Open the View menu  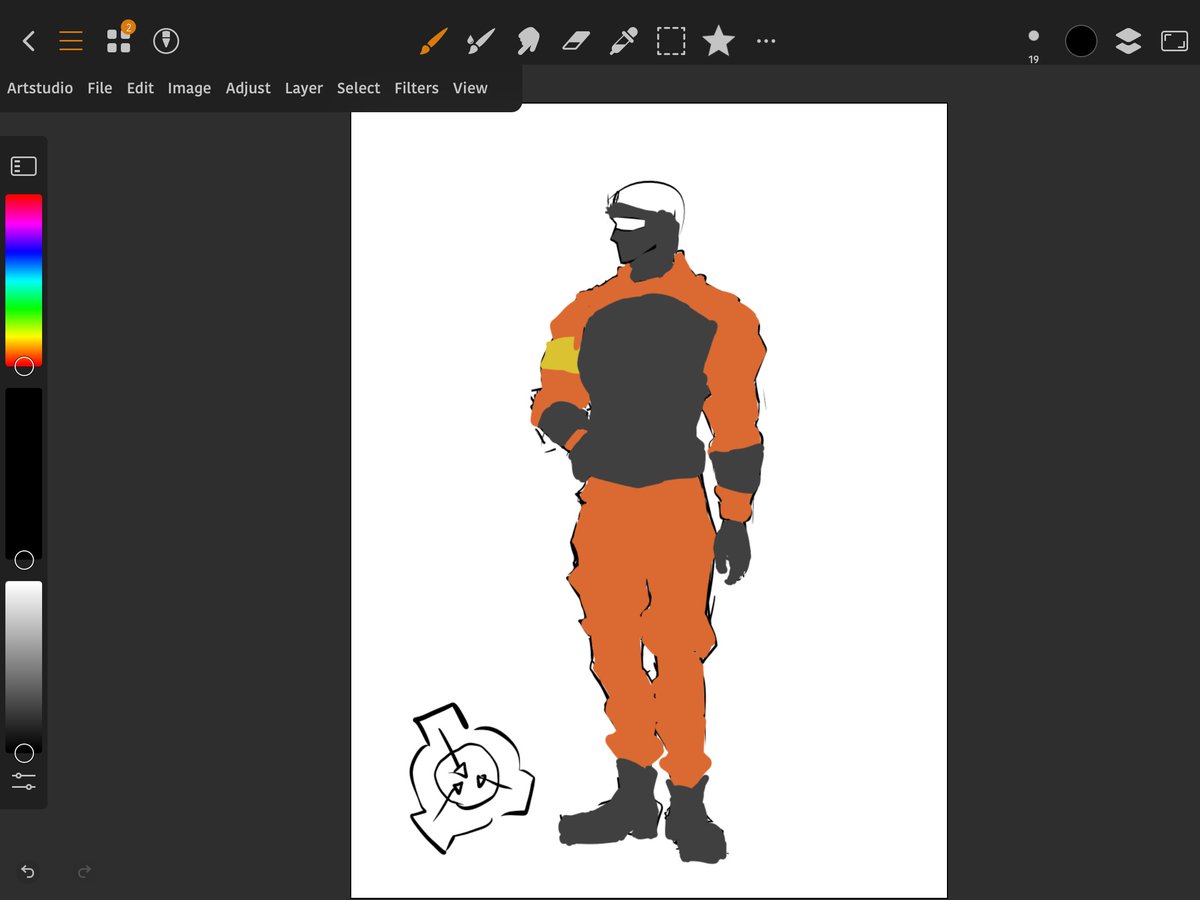coord(470,88)
